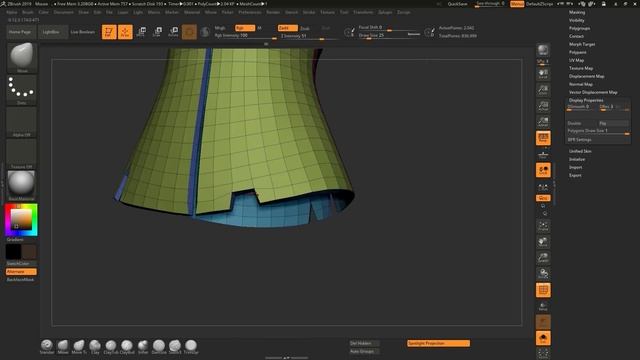Expand the Visibility sub-palette
The height and width of the screenshot is (360, 640).
pyautogui.click(x=576, y=20)
